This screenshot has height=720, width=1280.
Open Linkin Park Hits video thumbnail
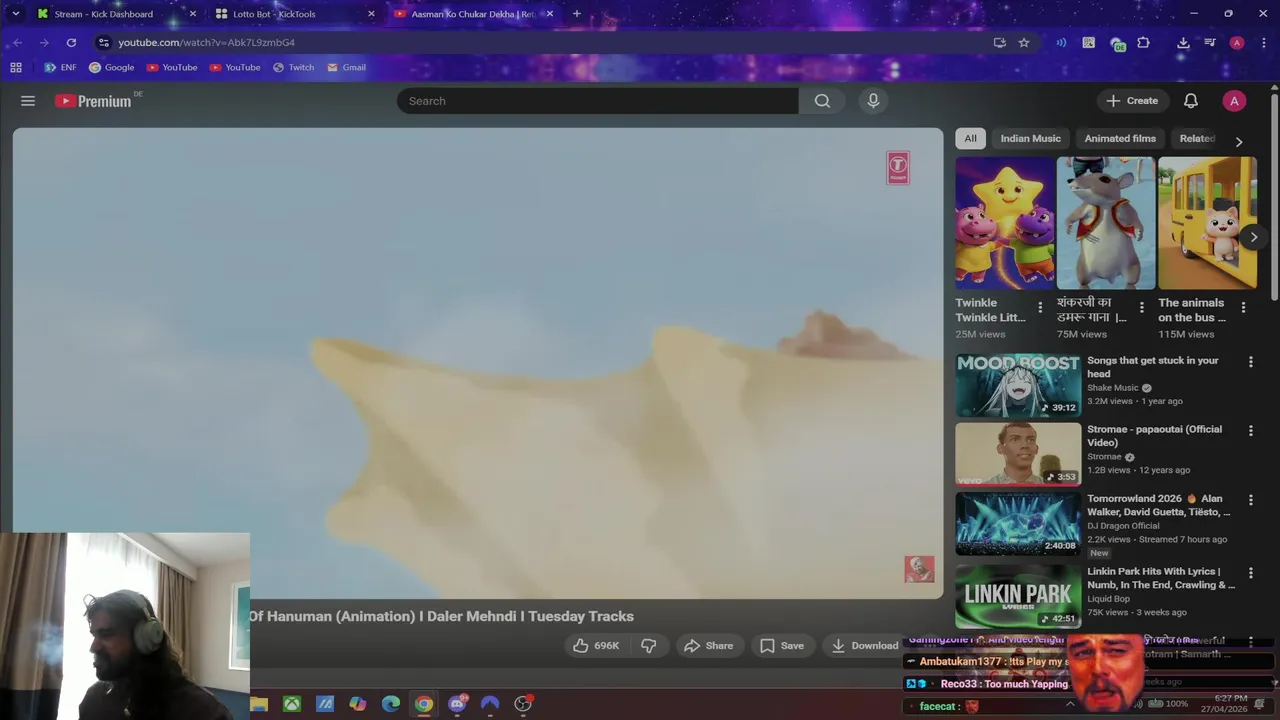pos(1018,596)
